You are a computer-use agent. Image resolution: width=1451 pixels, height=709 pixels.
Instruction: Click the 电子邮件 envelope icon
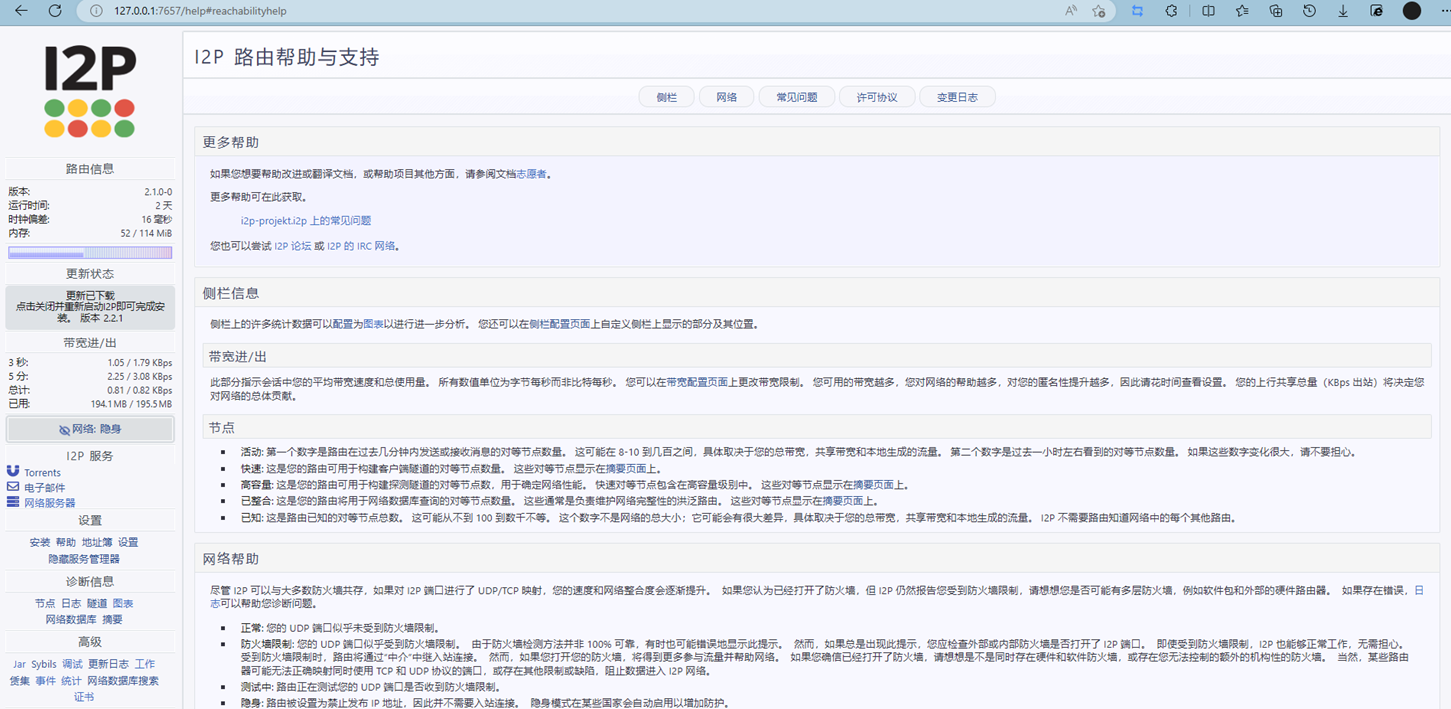click(x=13, y=487)
